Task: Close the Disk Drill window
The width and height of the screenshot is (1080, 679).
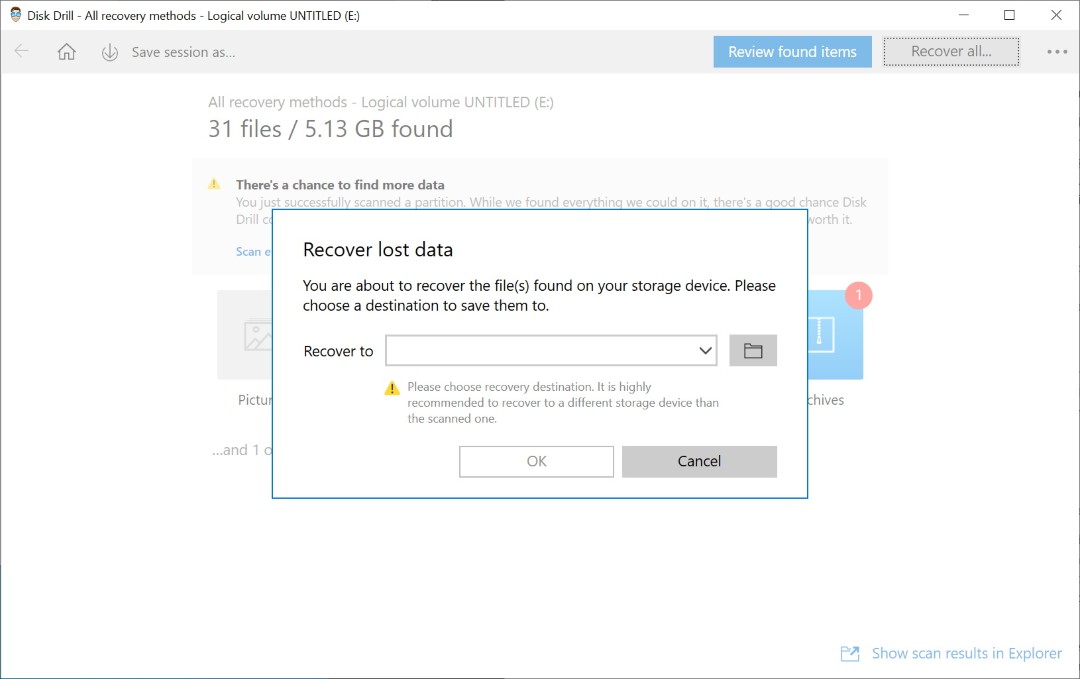Action: point(1056,14)
